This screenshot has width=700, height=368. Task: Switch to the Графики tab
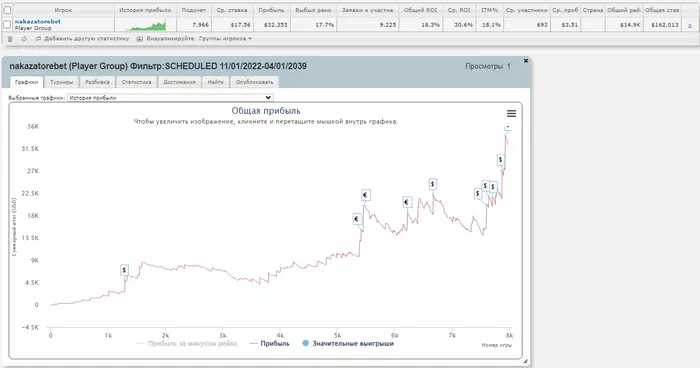pos(26,82)
